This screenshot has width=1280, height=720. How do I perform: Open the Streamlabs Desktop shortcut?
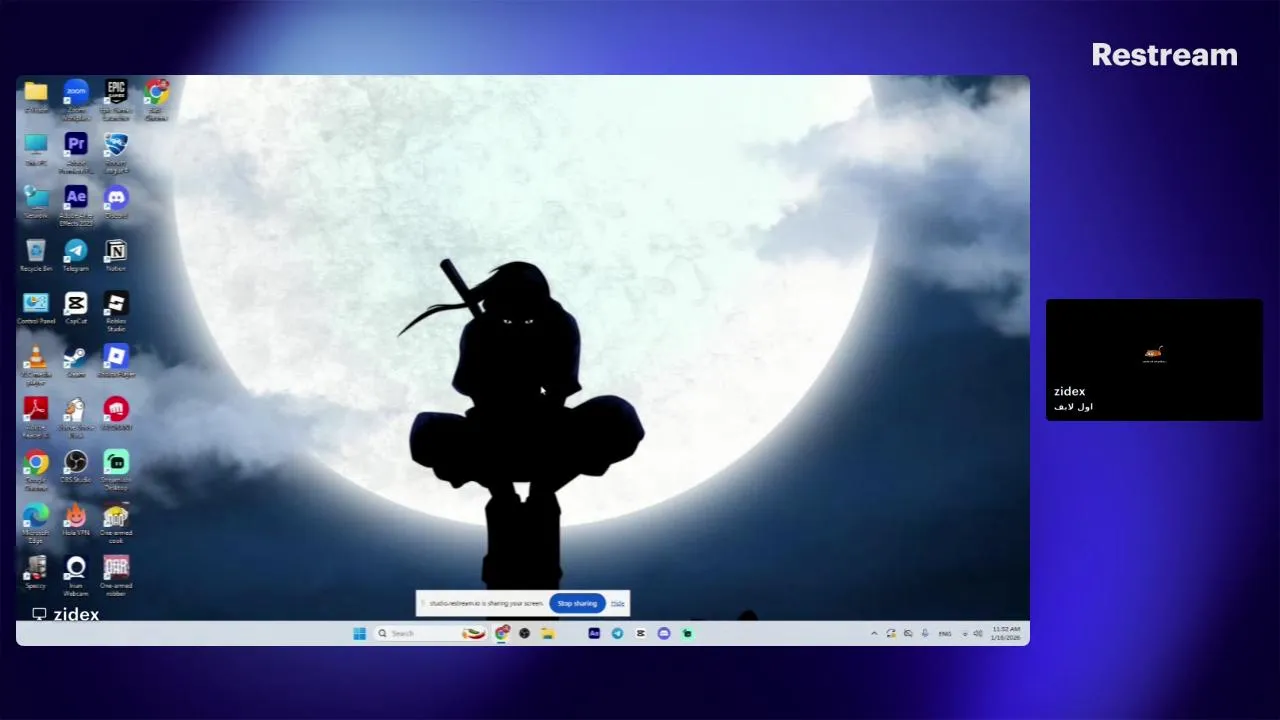(116, 470)
